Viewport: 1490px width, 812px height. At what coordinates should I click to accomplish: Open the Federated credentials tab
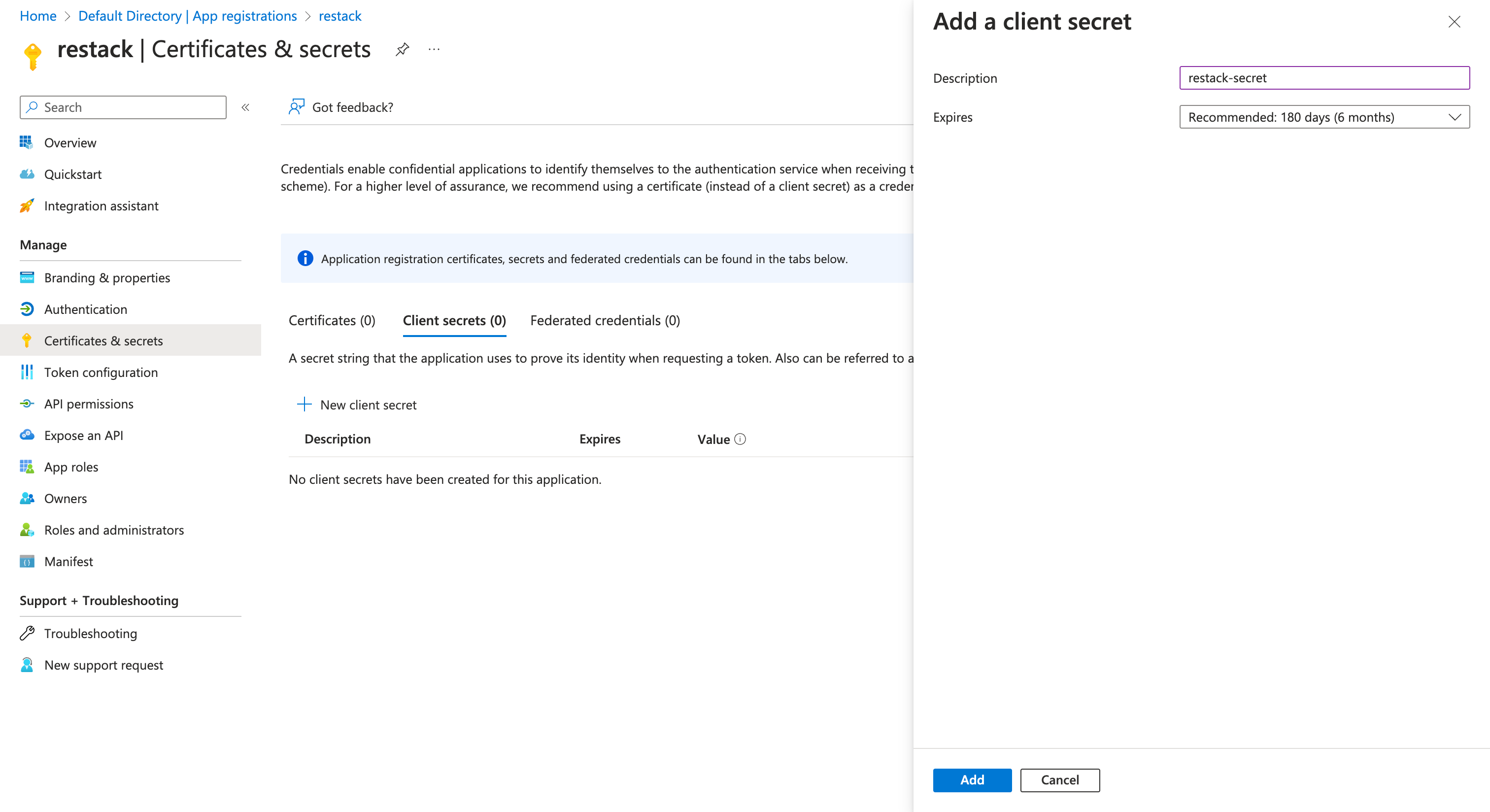pyautogui.click(x=605, y=320)
